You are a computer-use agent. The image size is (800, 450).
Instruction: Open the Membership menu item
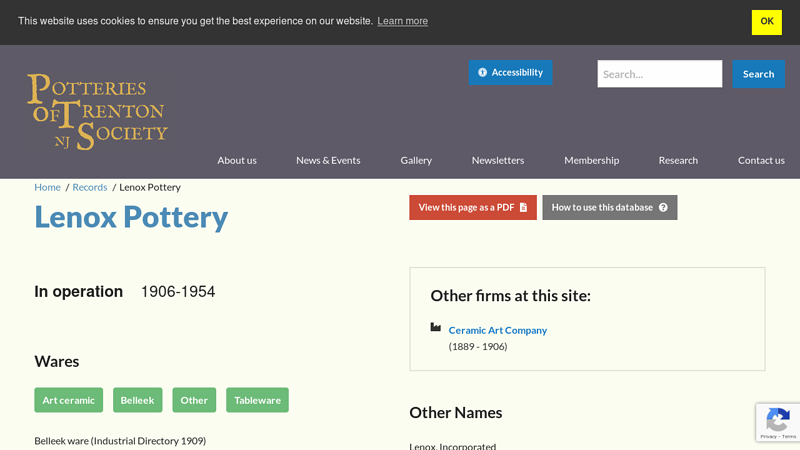(x=591, y=160)
